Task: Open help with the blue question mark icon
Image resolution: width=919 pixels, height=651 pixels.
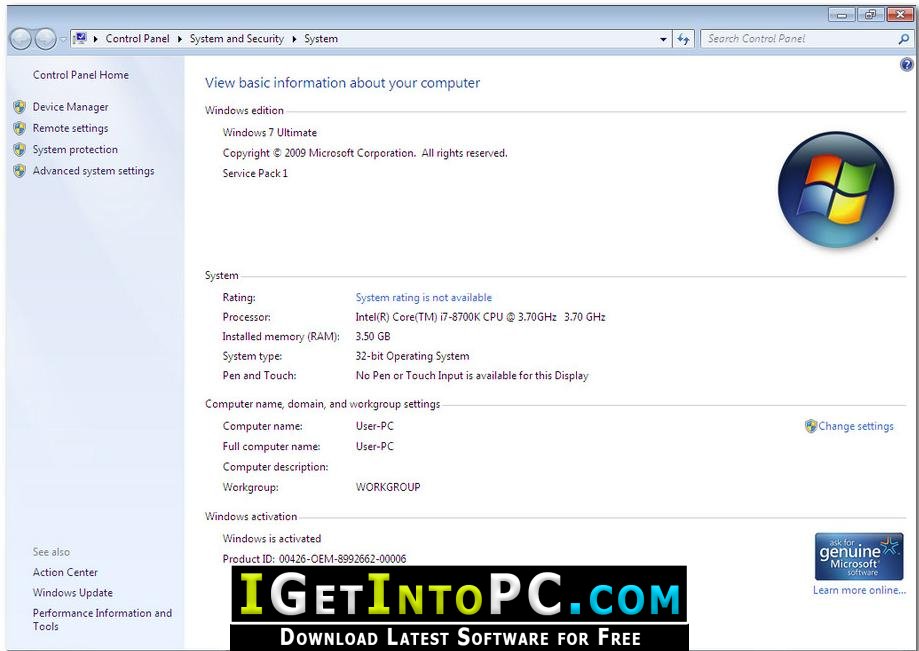Action: 906,64
